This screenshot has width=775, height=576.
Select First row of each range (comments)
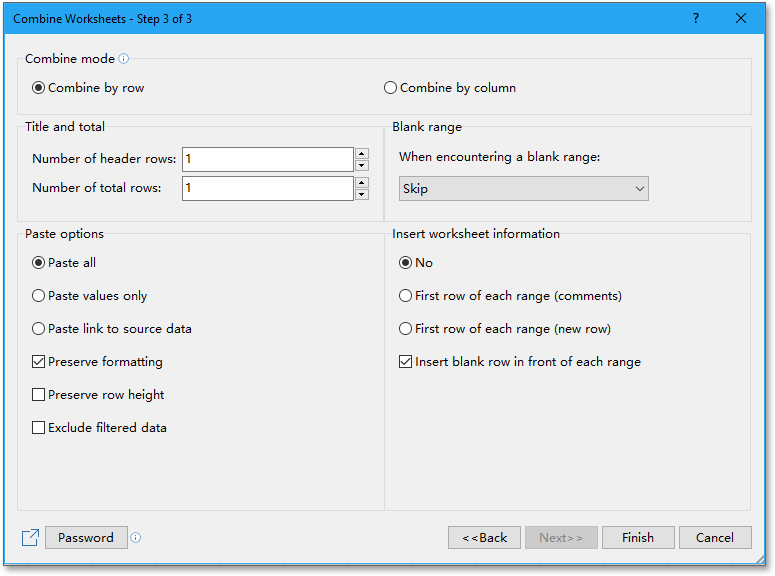510,296
